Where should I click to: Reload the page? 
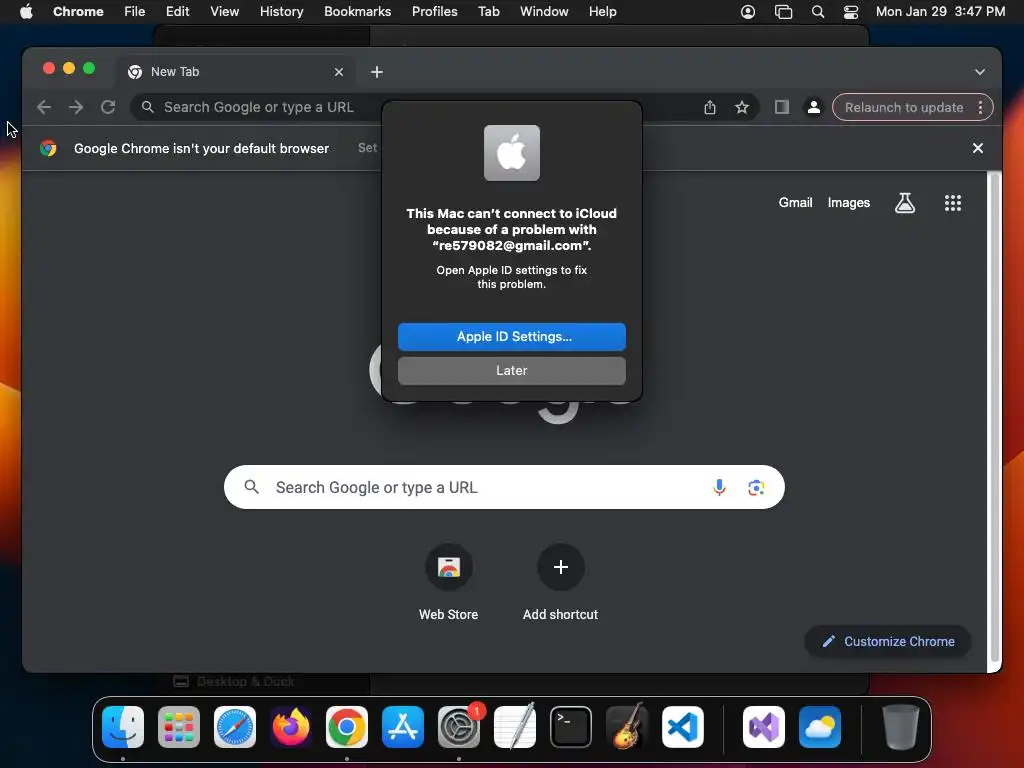click(108, 107)
